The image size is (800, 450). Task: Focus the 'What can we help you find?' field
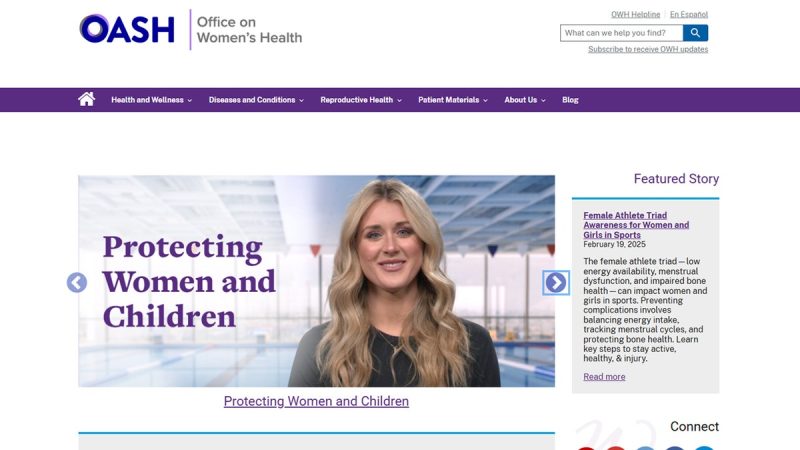620,33
